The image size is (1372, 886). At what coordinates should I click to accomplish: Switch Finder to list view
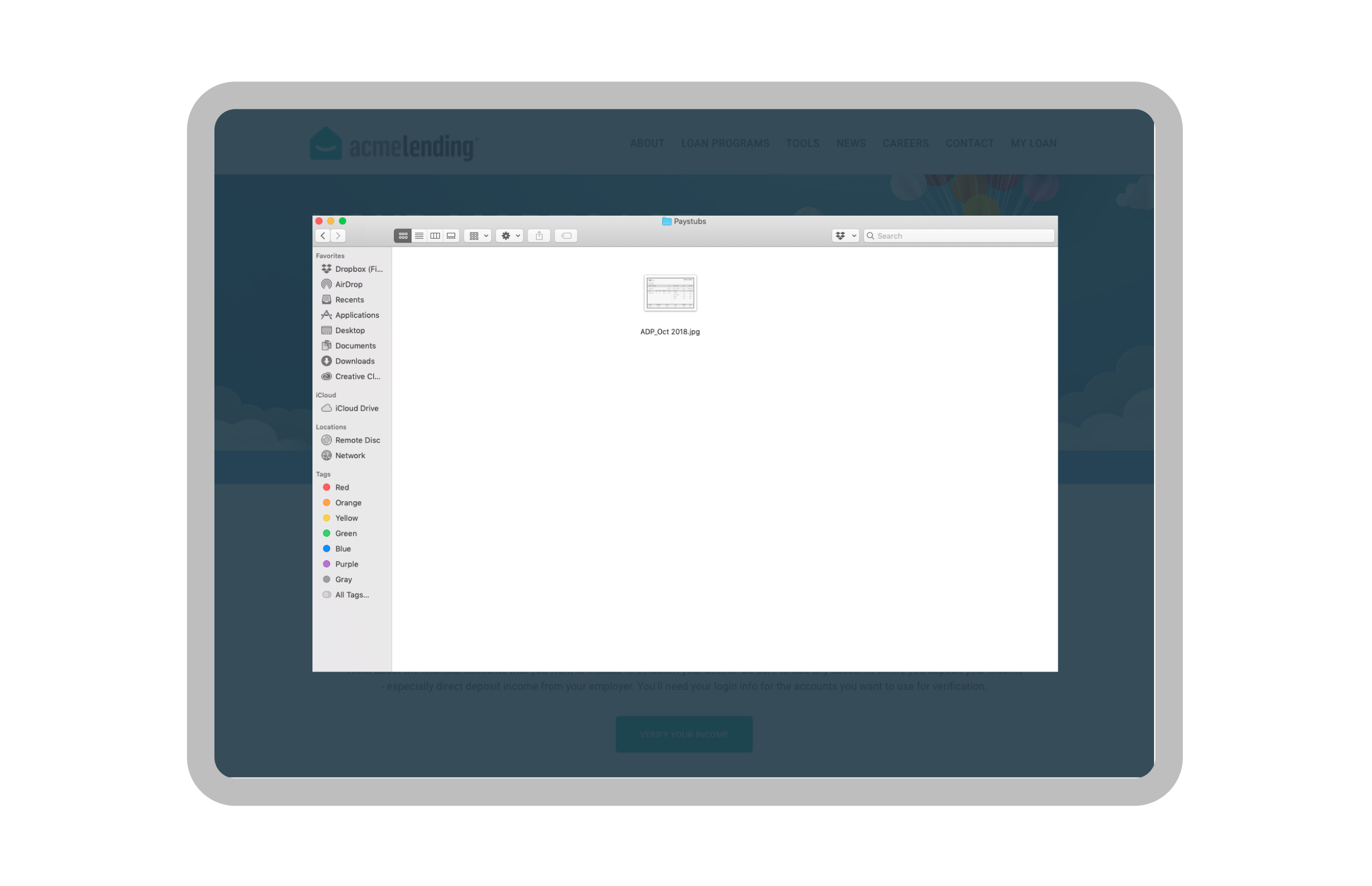click(x=419, y=236)
